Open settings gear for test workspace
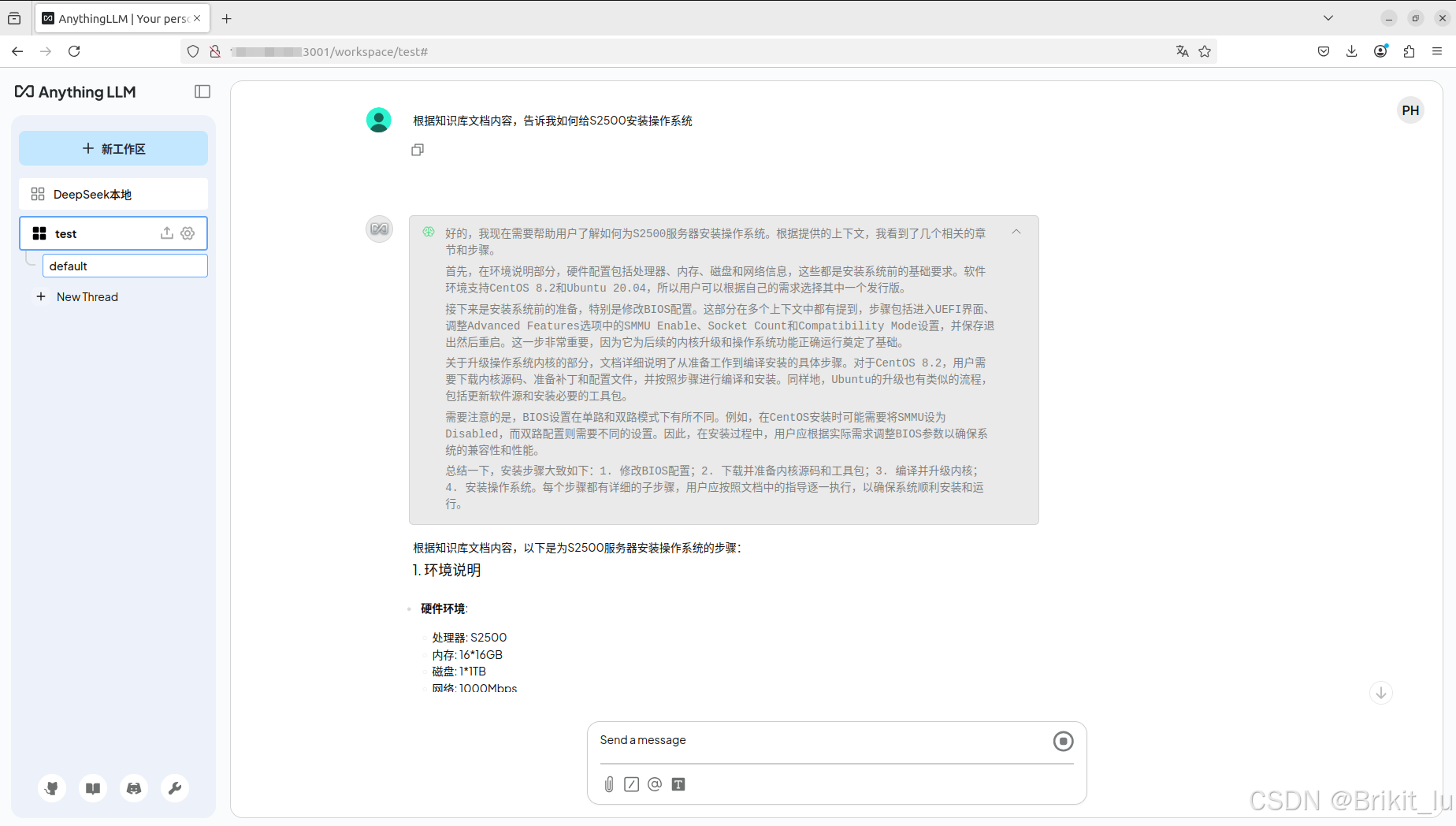Viewport: 1456px width, 826px height. click(x=188, y=233)
